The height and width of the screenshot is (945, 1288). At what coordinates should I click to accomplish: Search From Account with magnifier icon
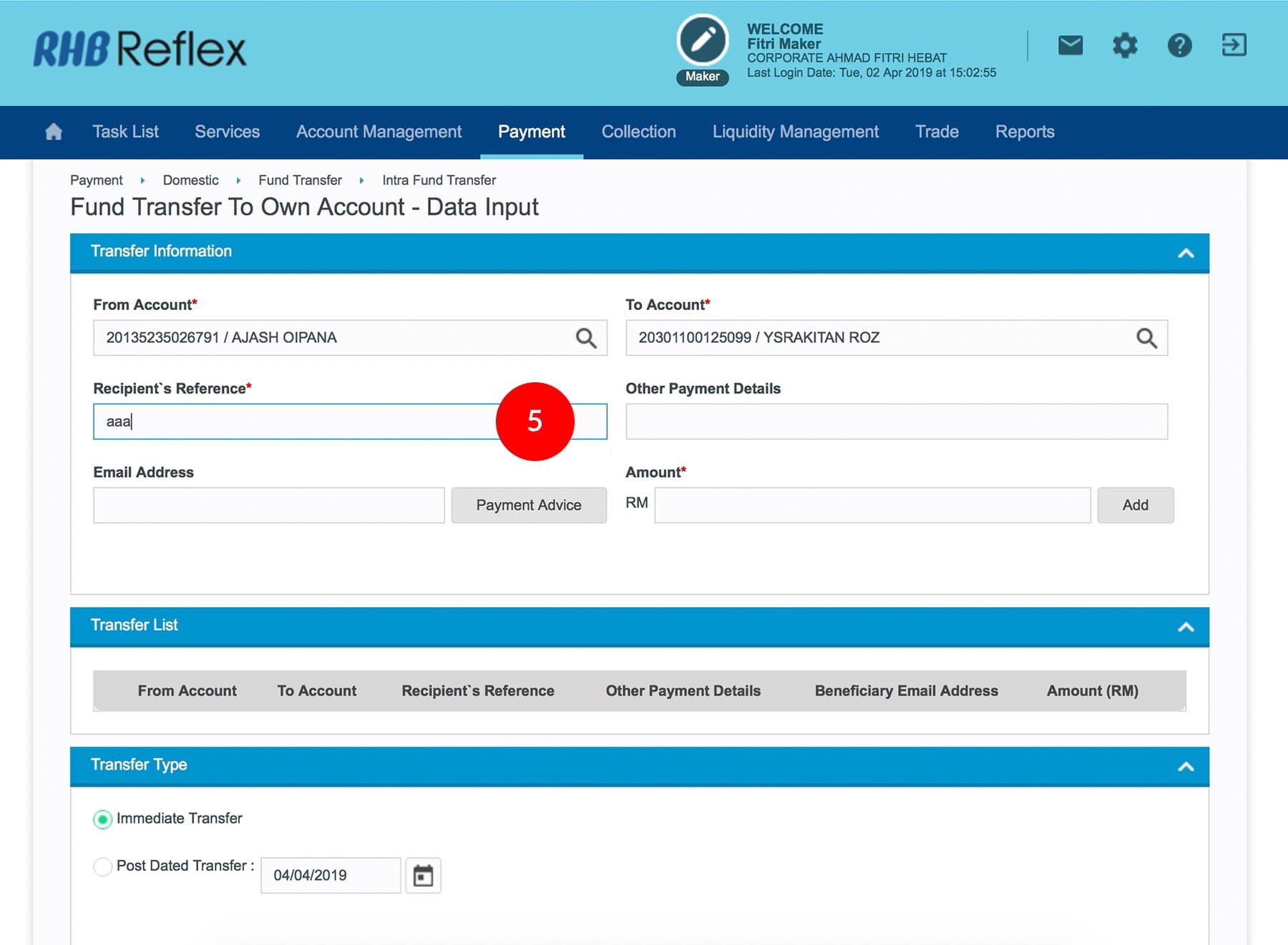(x=586, y=338)
